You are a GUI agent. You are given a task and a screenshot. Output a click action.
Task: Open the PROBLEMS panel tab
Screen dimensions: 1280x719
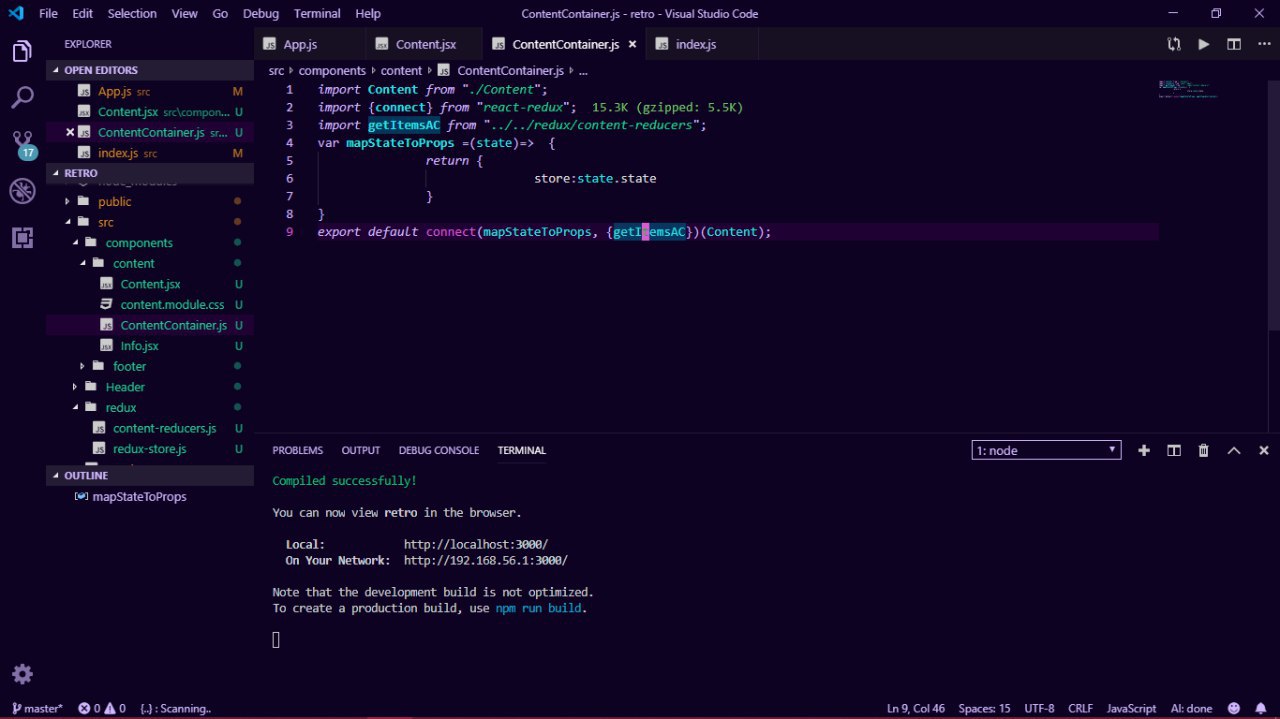[x=297, y=450]
